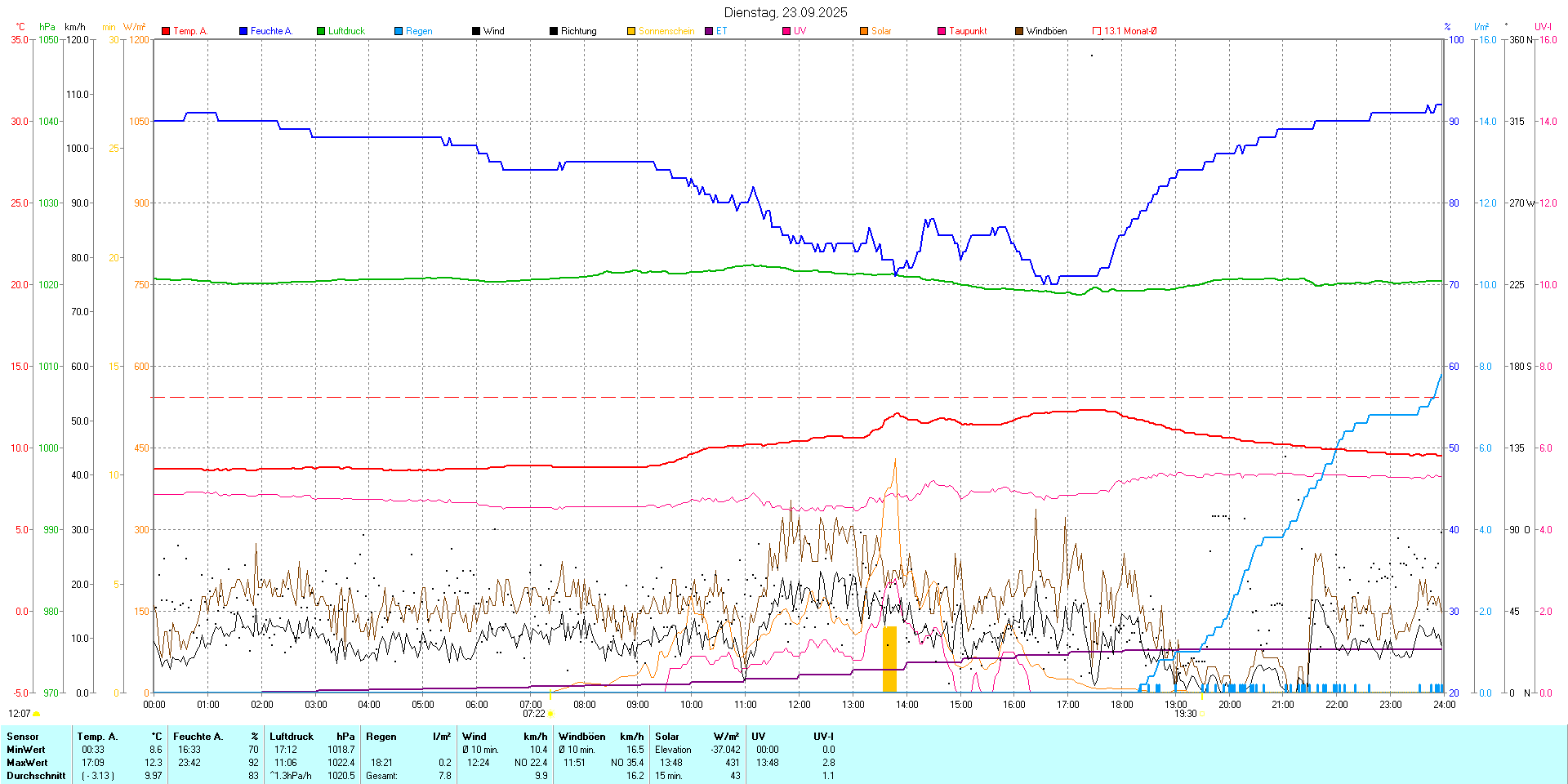
Task: Click the brown Windböen legend square
Action: pyautogui.click(x=1019, y=31)
